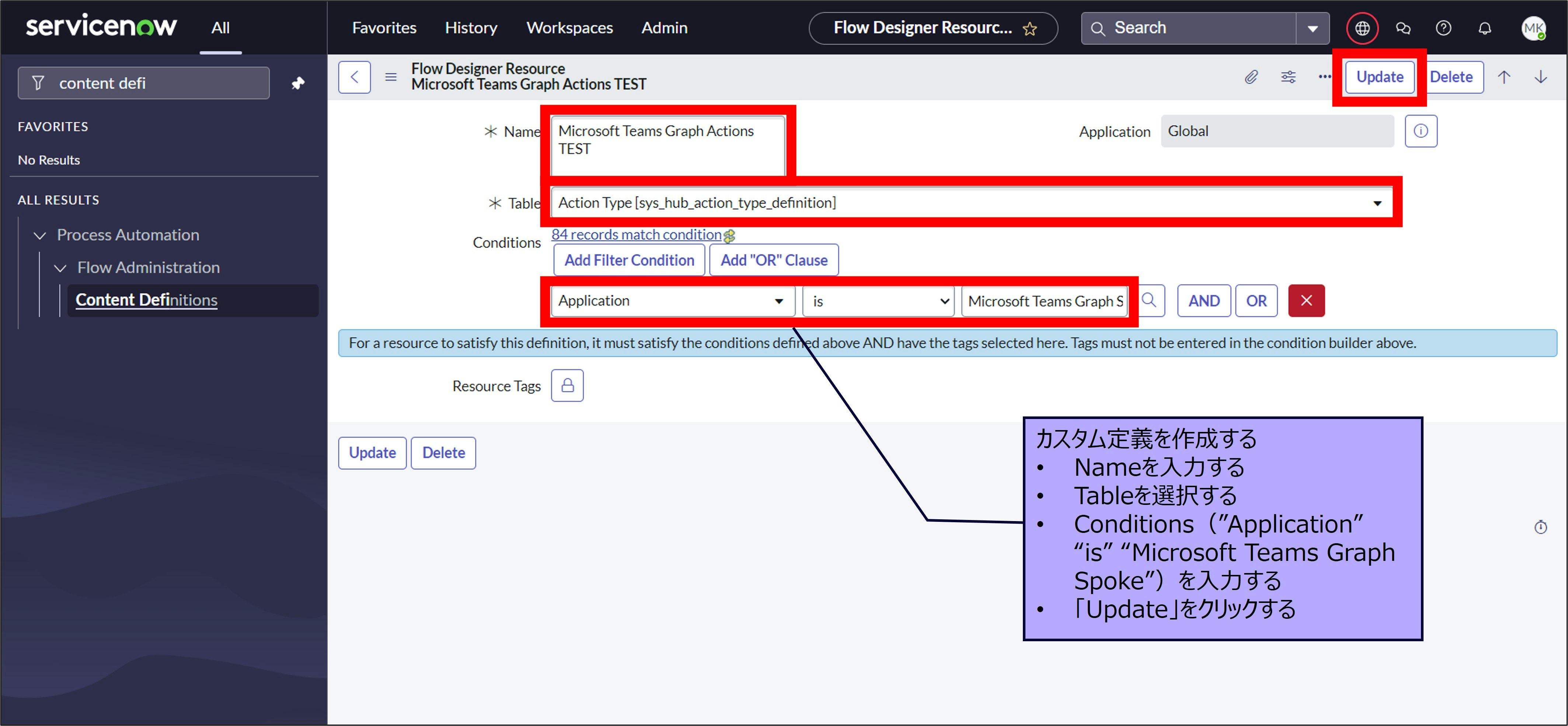Click the remove condition red X button
1568x726 pixels.
(1306, 301)
